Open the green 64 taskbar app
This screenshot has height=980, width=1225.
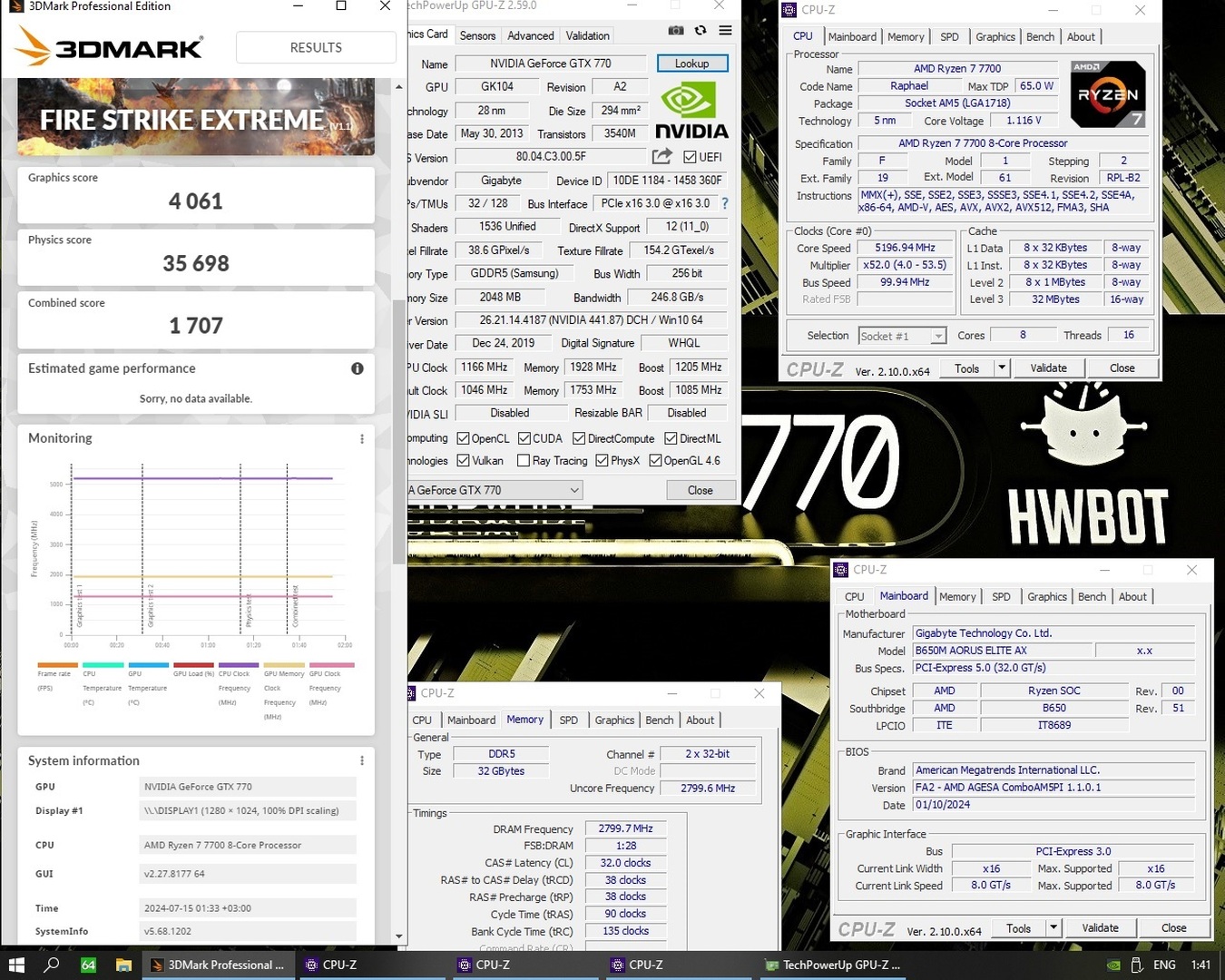tap(88, 965)
